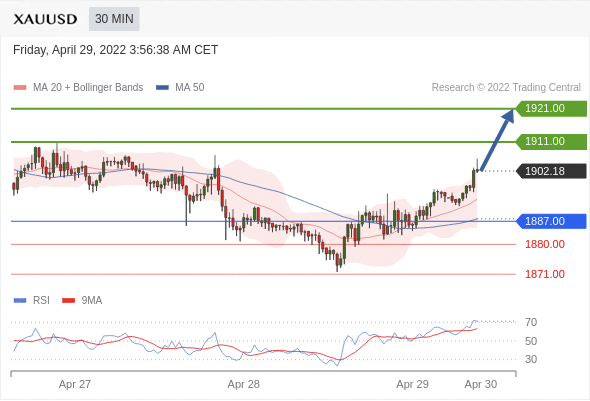Click the 1871.00 red support value

[x=545, y=274]
